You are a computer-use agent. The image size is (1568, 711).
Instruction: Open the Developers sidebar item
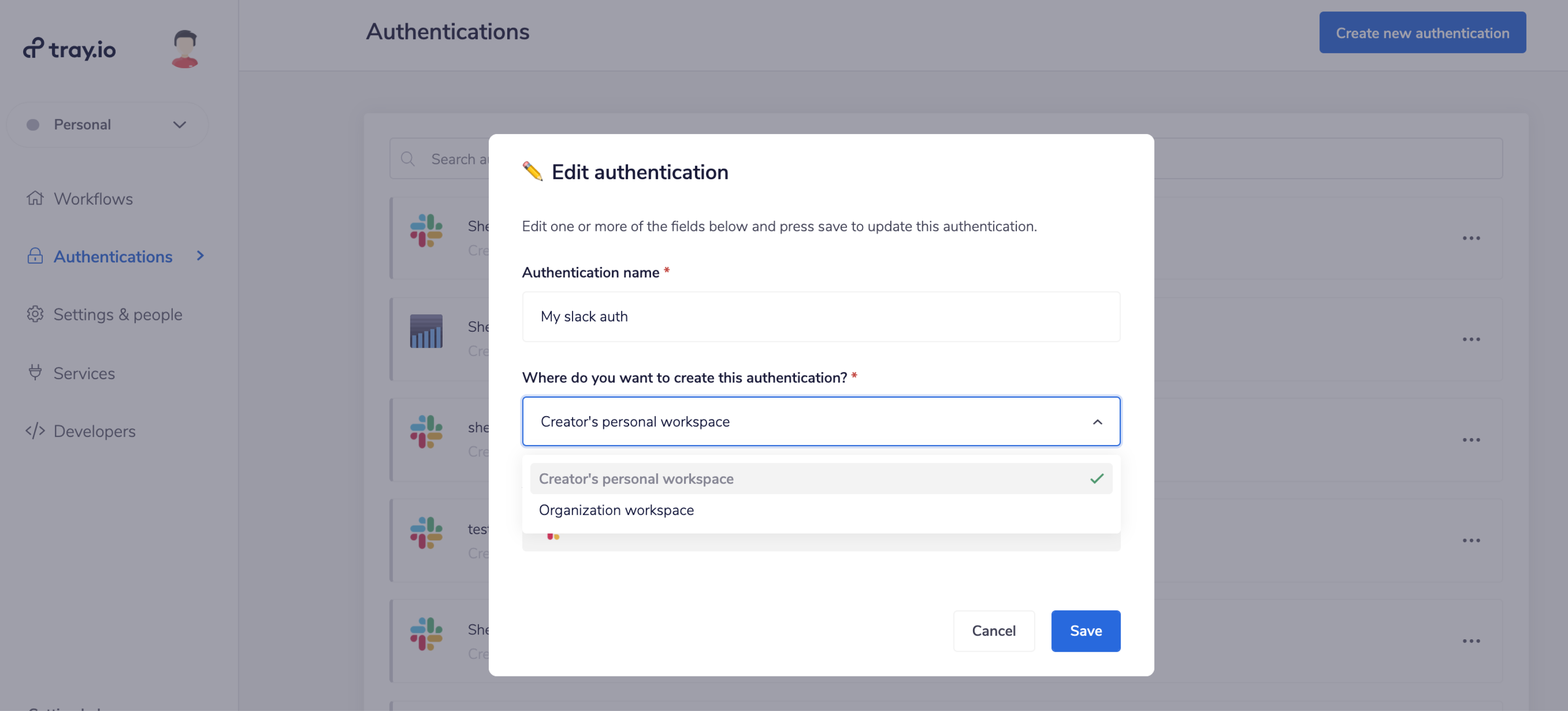click(94, 431)
